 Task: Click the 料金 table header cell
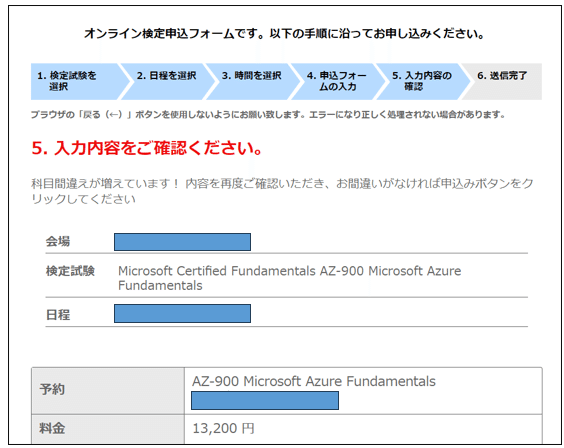click(x=108, y=429)
